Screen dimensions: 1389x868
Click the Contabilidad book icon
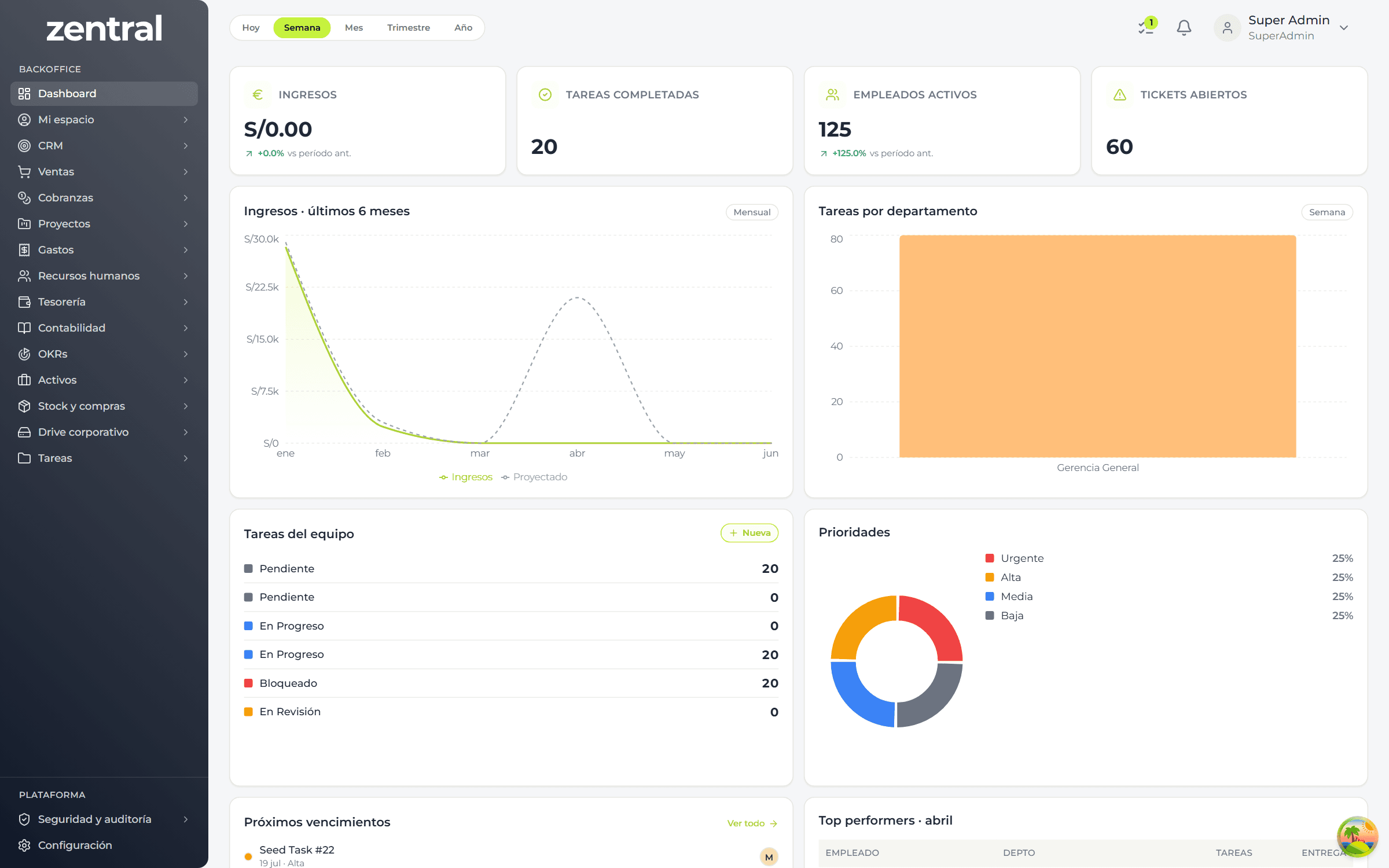coord(24,328)
